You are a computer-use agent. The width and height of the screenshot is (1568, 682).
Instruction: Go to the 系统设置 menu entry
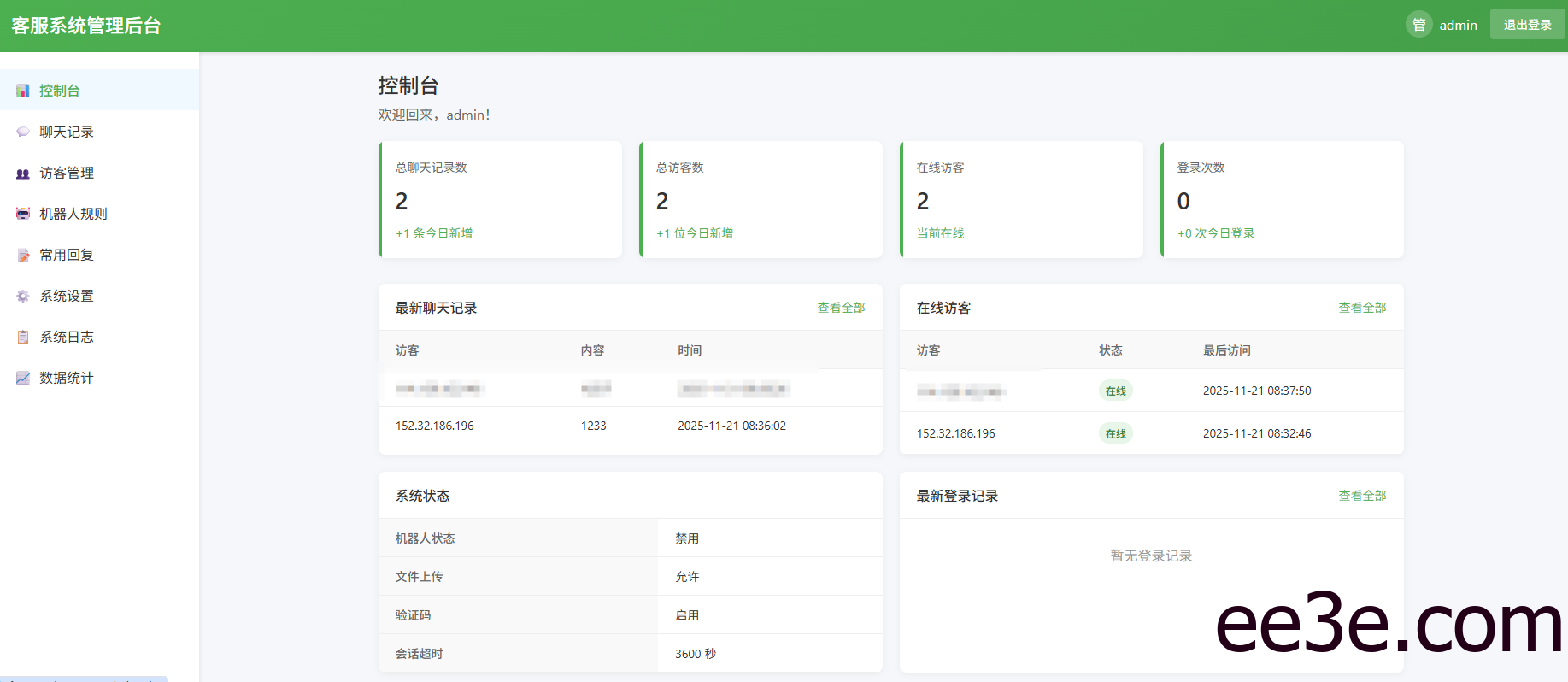point(67,296)
